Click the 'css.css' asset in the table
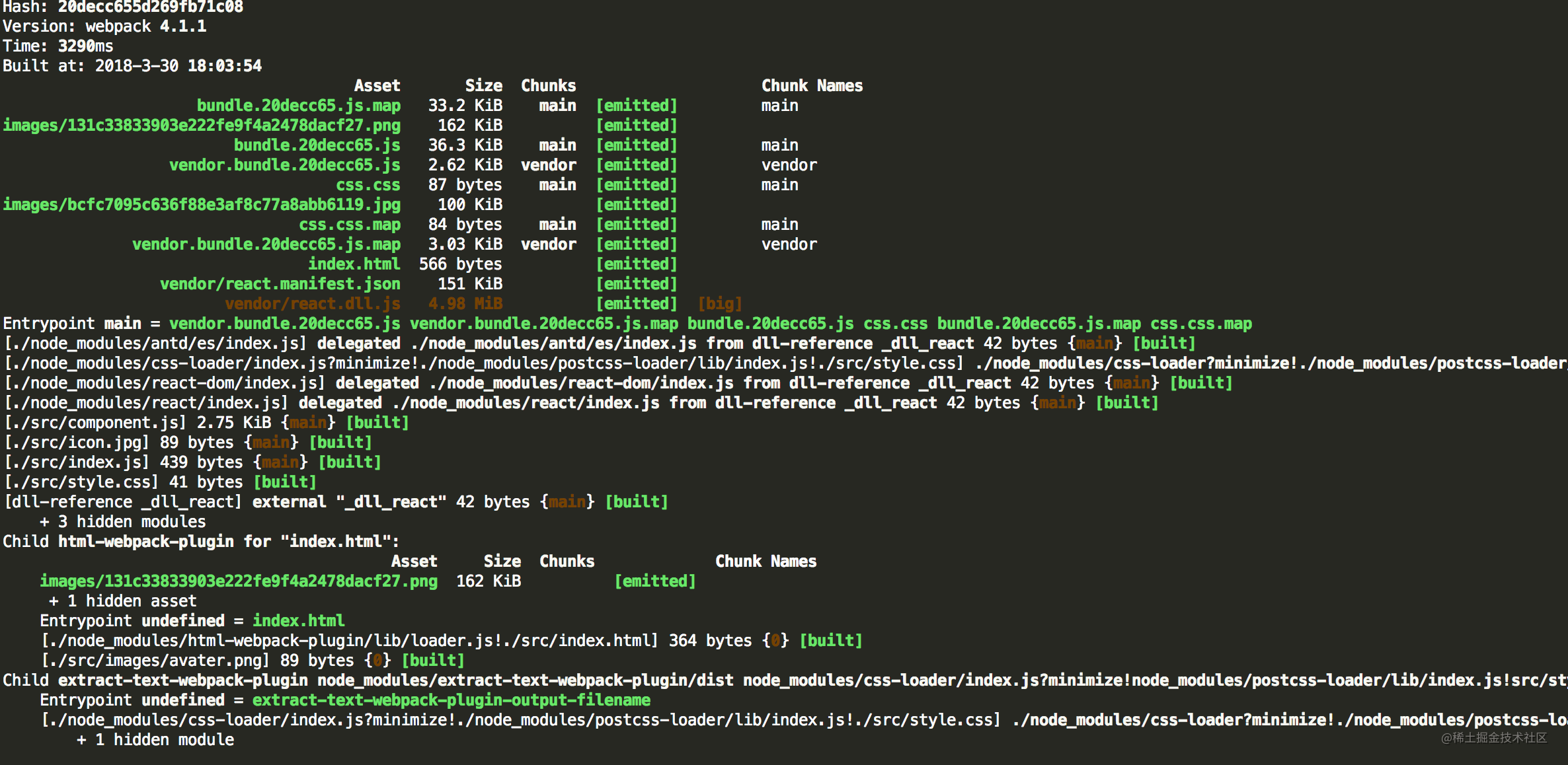This screenshot has height=765, width=1568. point(368,185)
